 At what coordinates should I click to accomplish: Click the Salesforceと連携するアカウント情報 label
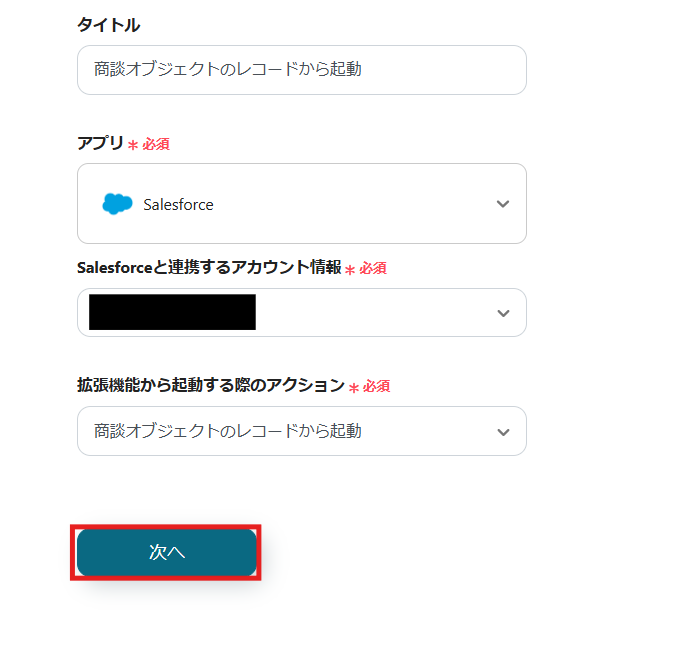point(208,267)
